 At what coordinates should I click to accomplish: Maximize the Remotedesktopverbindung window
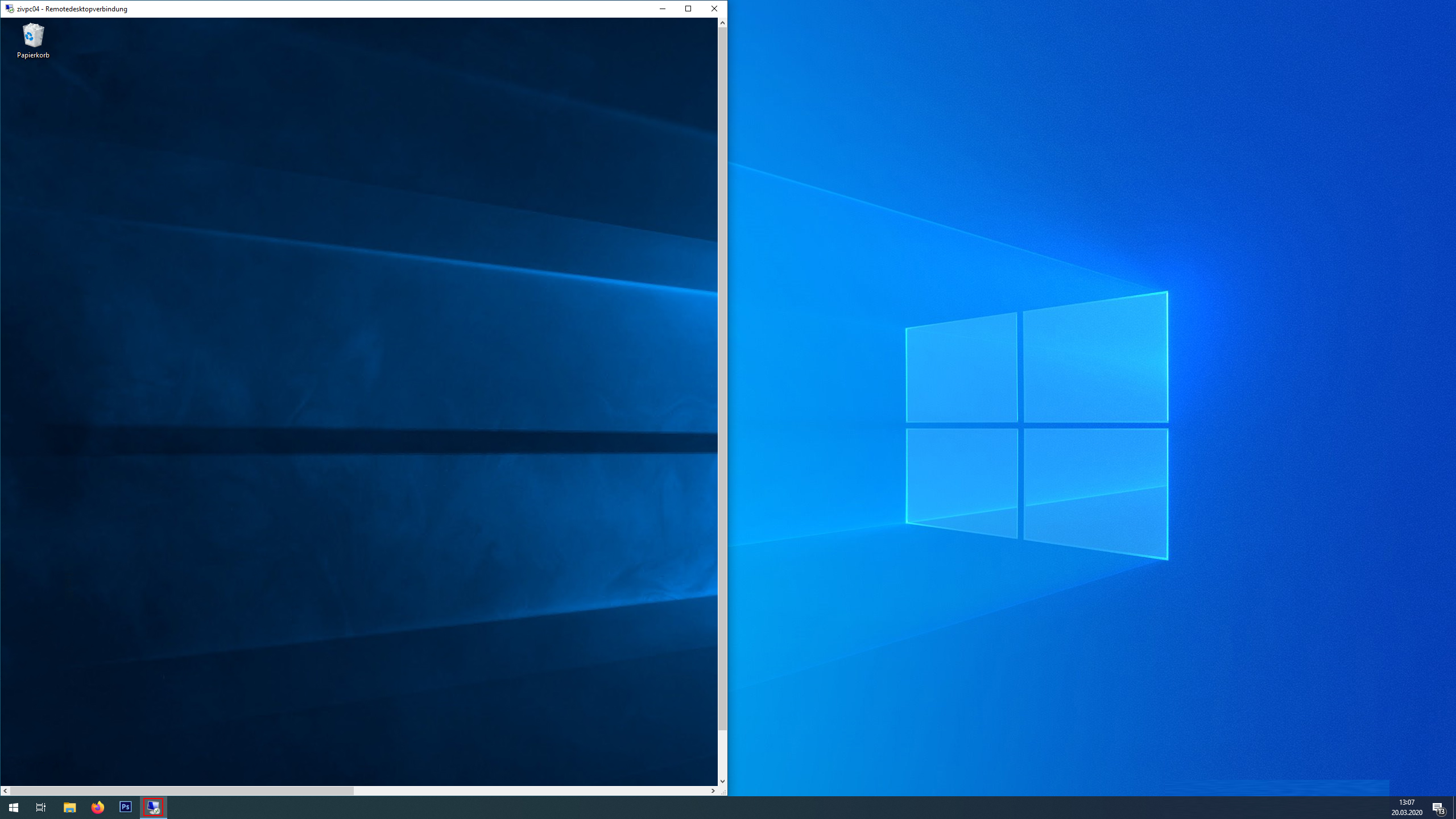point(688,9)
